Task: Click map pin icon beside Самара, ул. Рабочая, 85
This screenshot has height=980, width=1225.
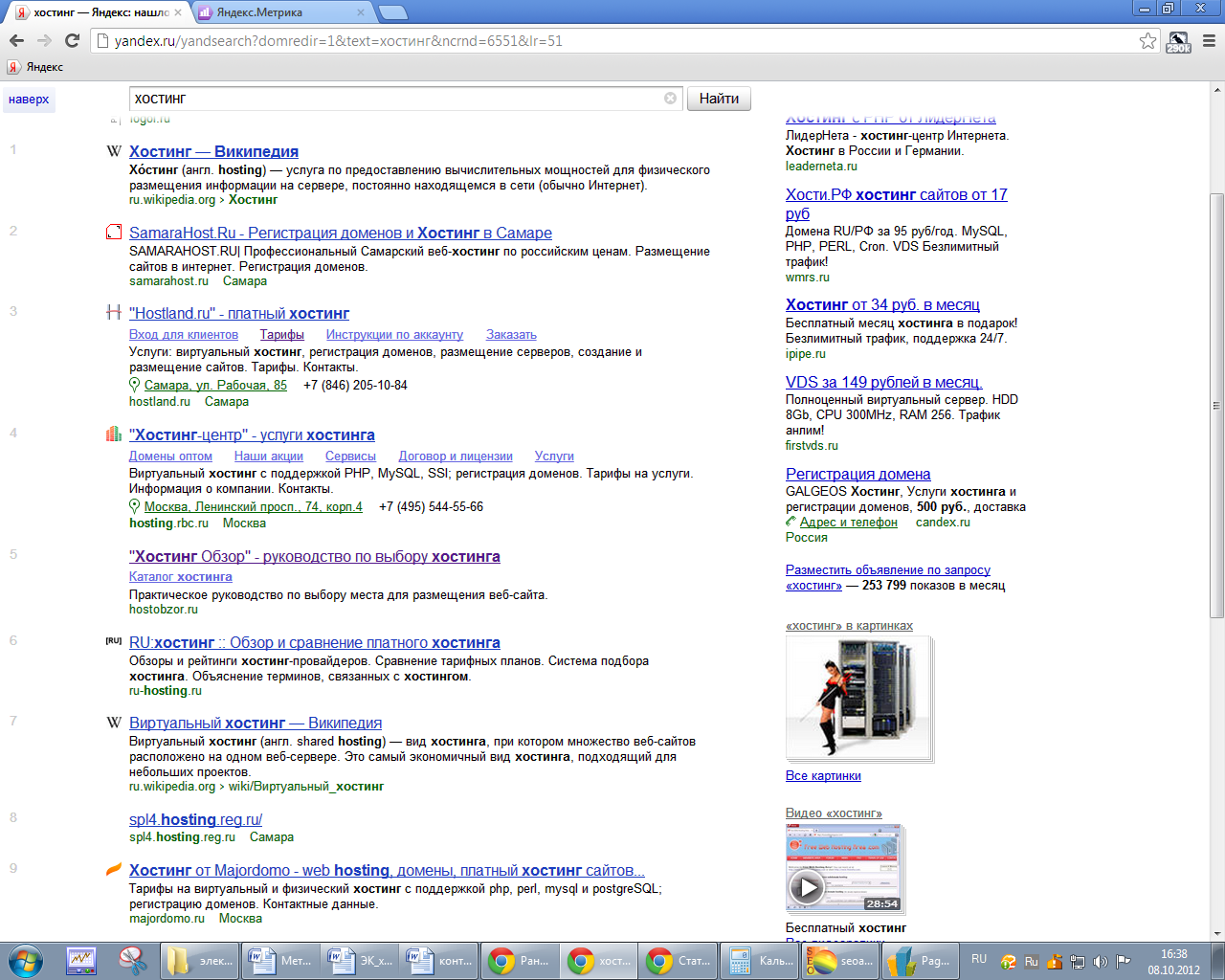Action: [x=135, y=385]
